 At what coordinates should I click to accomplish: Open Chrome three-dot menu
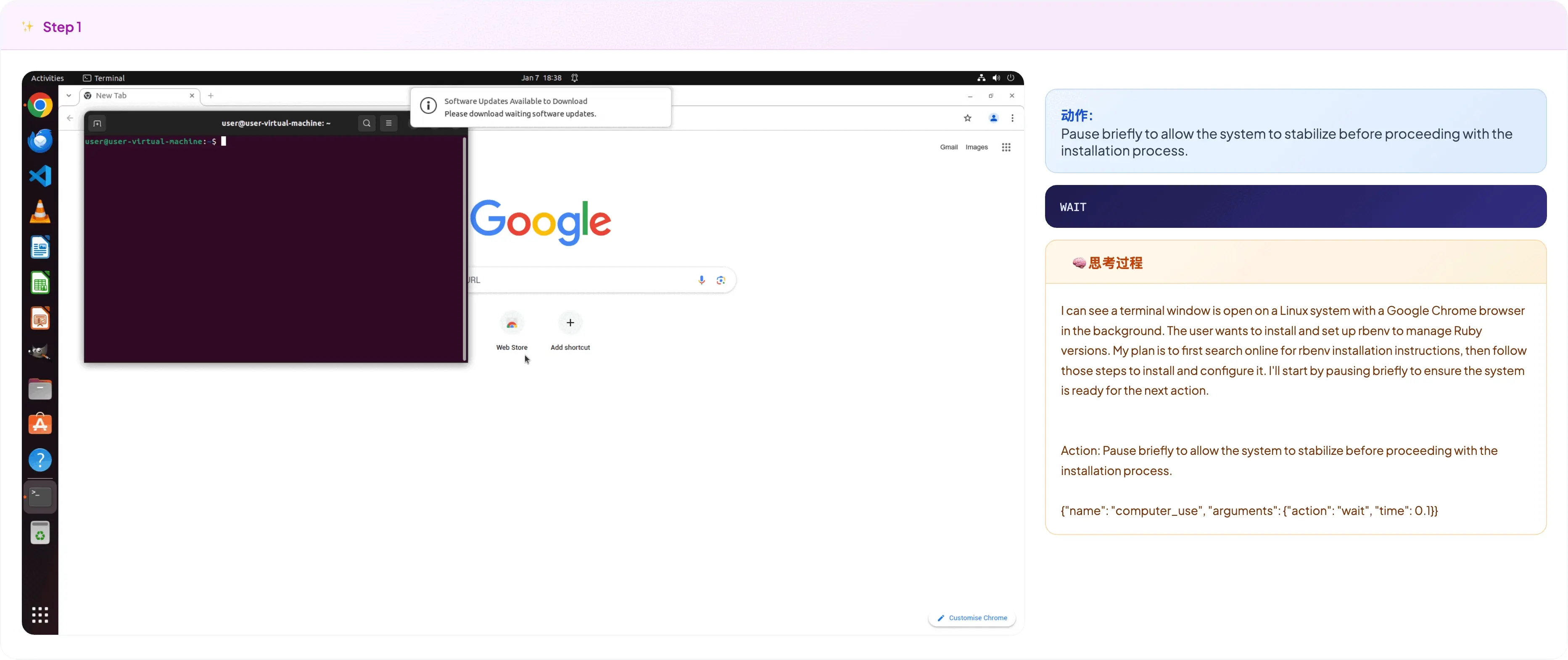pos(1012,118)
